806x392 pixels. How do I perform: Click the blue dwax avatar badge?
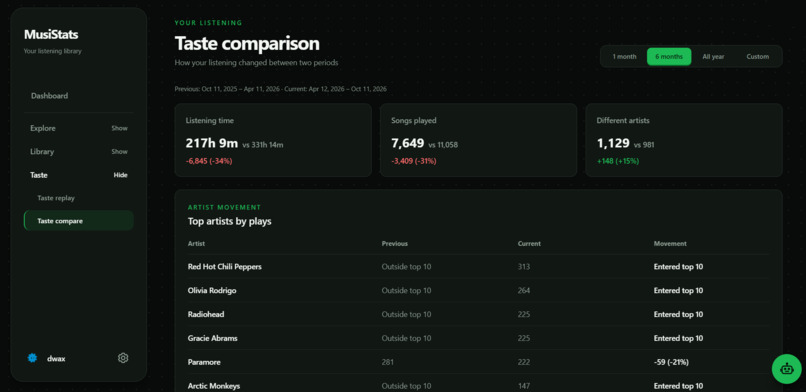[32, 358]
